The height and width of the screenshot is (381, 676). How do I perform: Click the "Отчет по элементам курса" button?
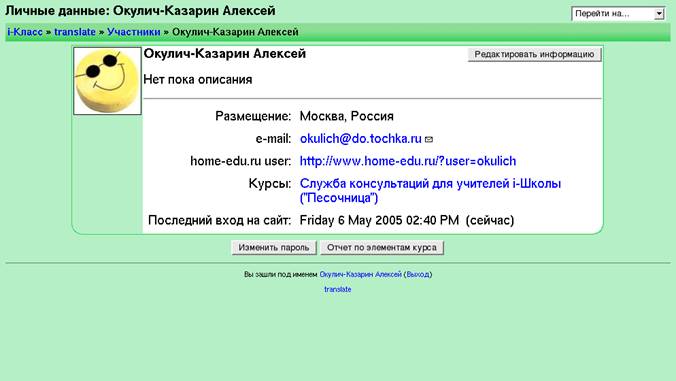[x=382, y=248]
